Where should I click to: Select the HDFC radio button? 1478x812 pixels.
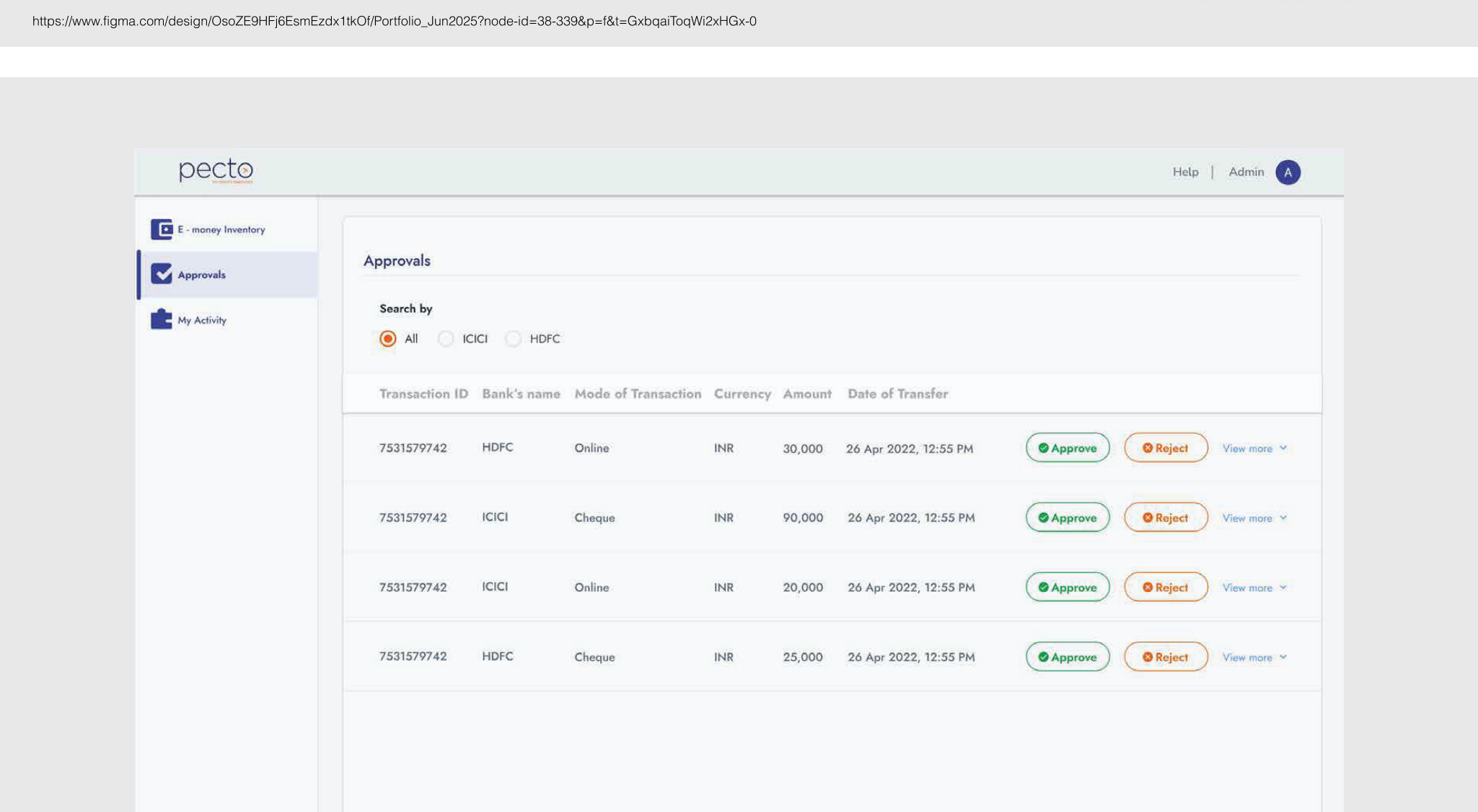tap(513, 339)
